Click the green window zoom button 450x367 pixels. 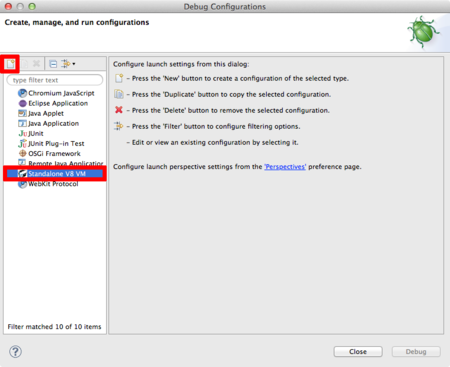tap(32, 6)
